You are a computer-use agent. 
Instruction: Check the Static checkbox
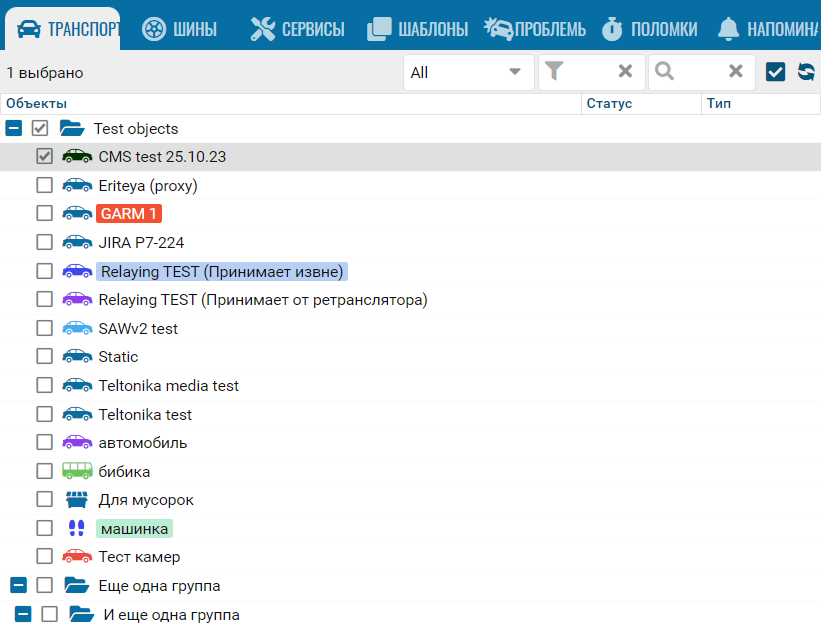[x=45, y=356]
